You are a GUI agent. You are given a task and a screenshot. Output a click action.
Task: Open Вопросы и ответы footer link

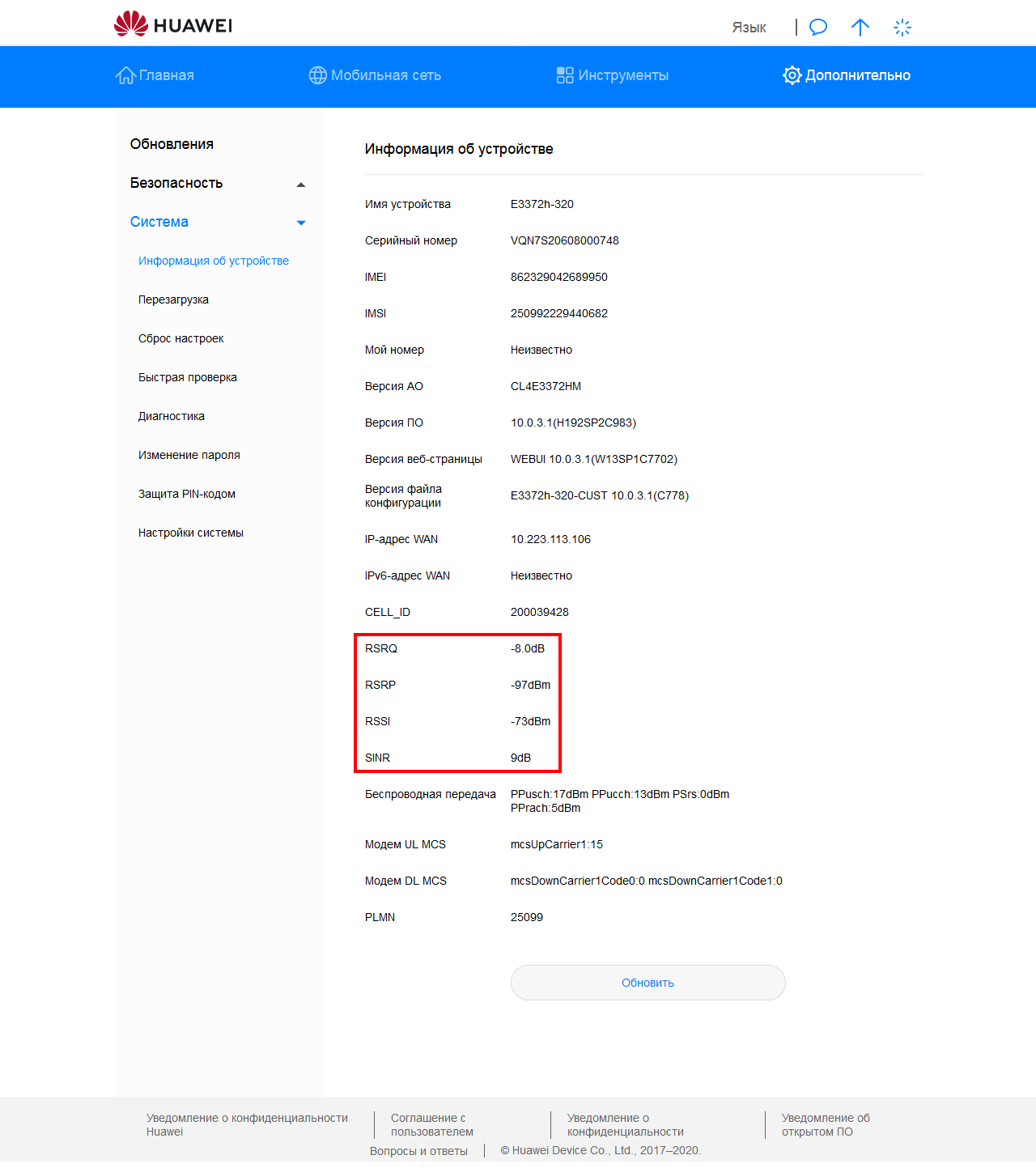418,1151
